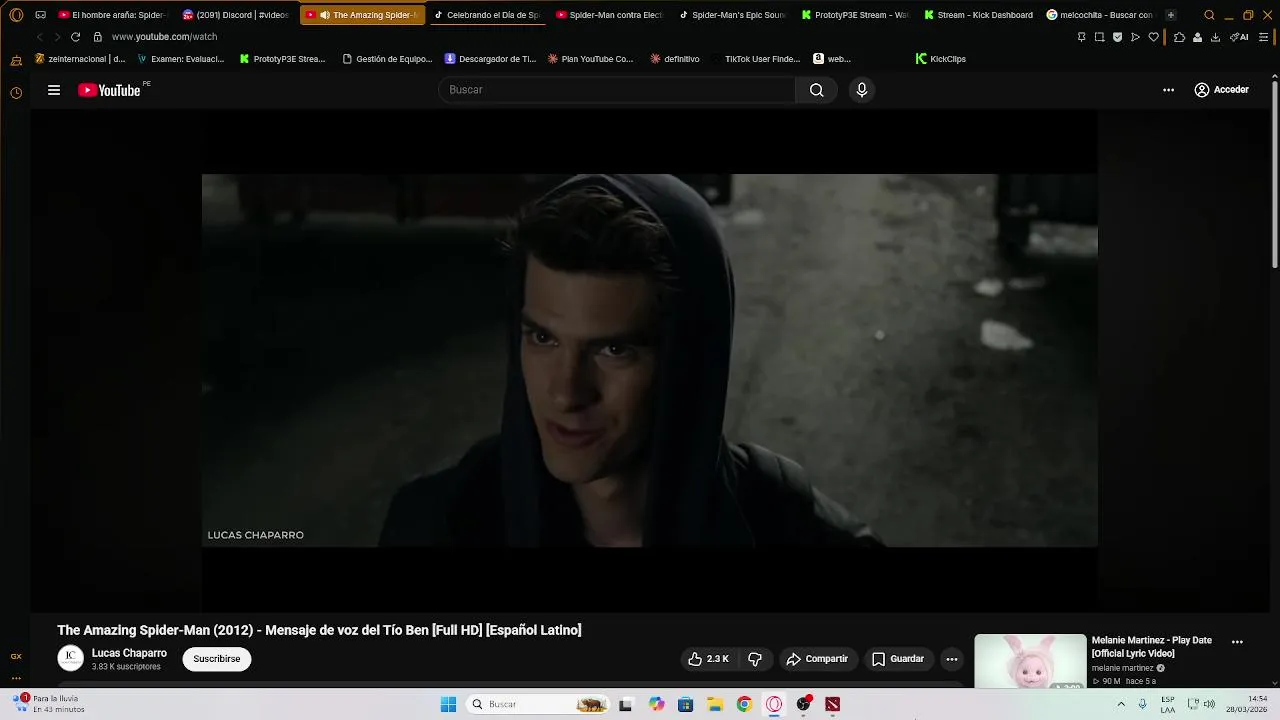The width and height of the screenshot is (1280, 720).
Task: Open Google Chrome from the taskbar
Action: point(744,704)
